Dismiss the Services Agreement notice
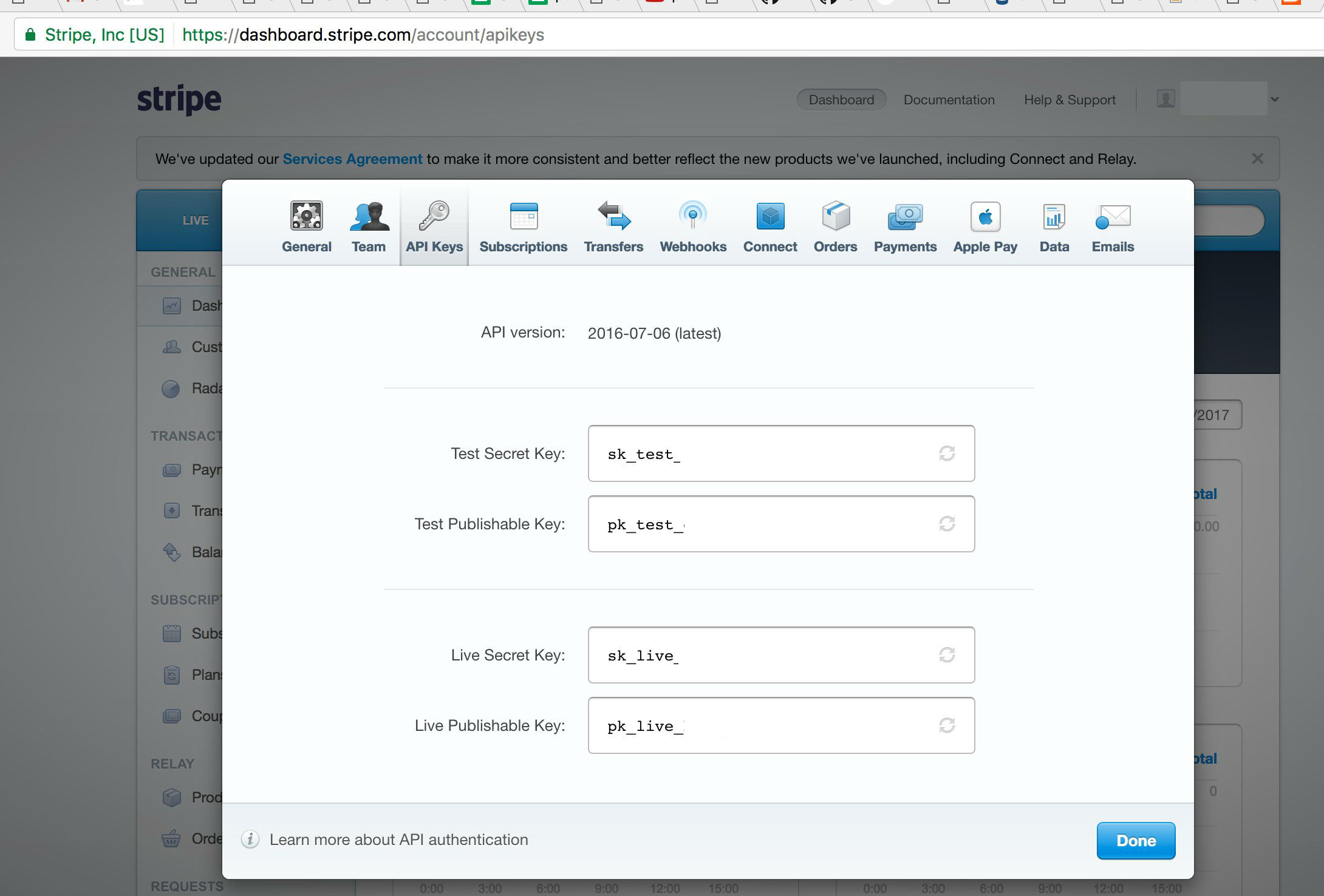 pyautogui.click(x=1257, y=159)
